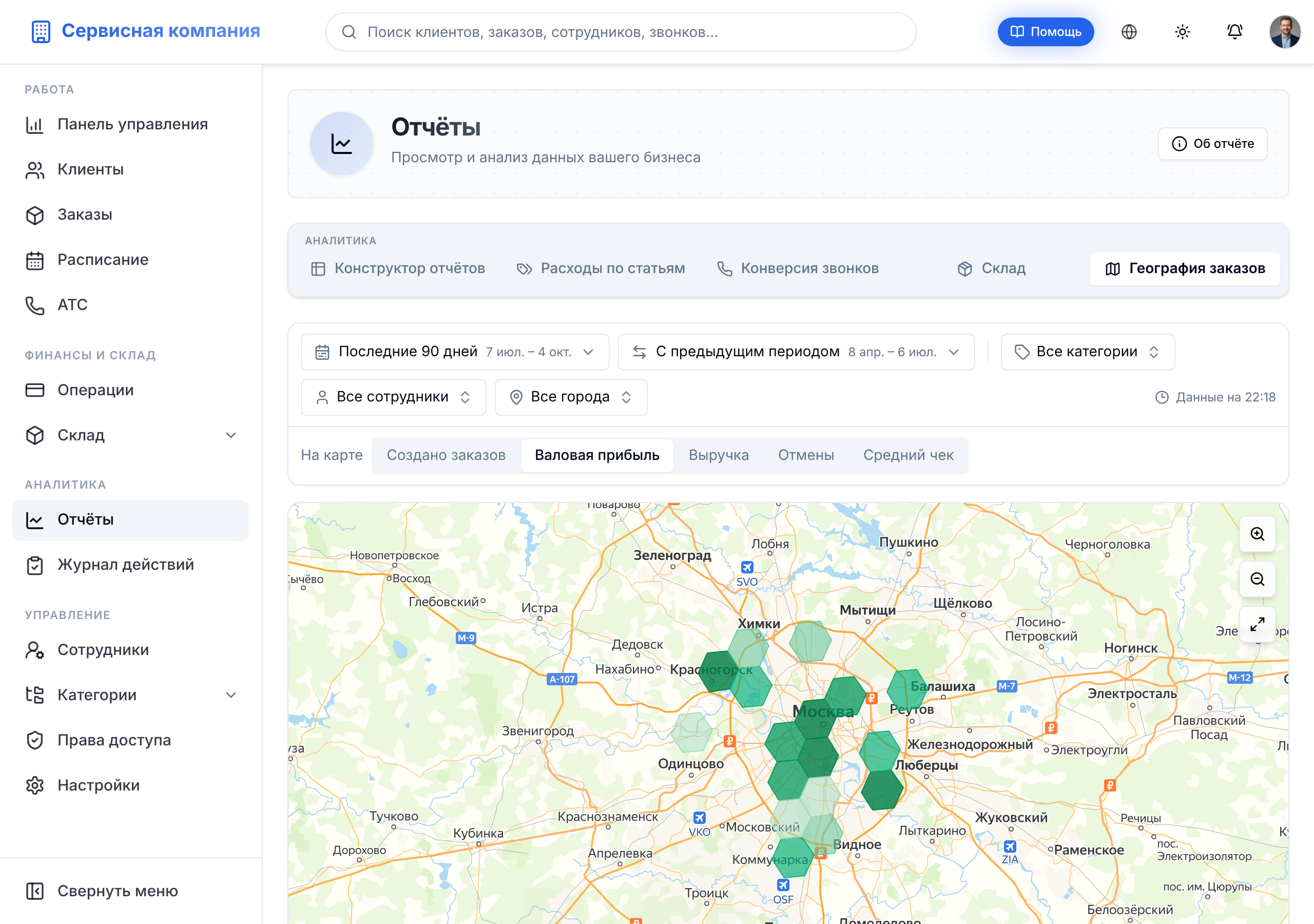
Task: Click the hexagon over Коммунарка
Action: tap(794, 857)
